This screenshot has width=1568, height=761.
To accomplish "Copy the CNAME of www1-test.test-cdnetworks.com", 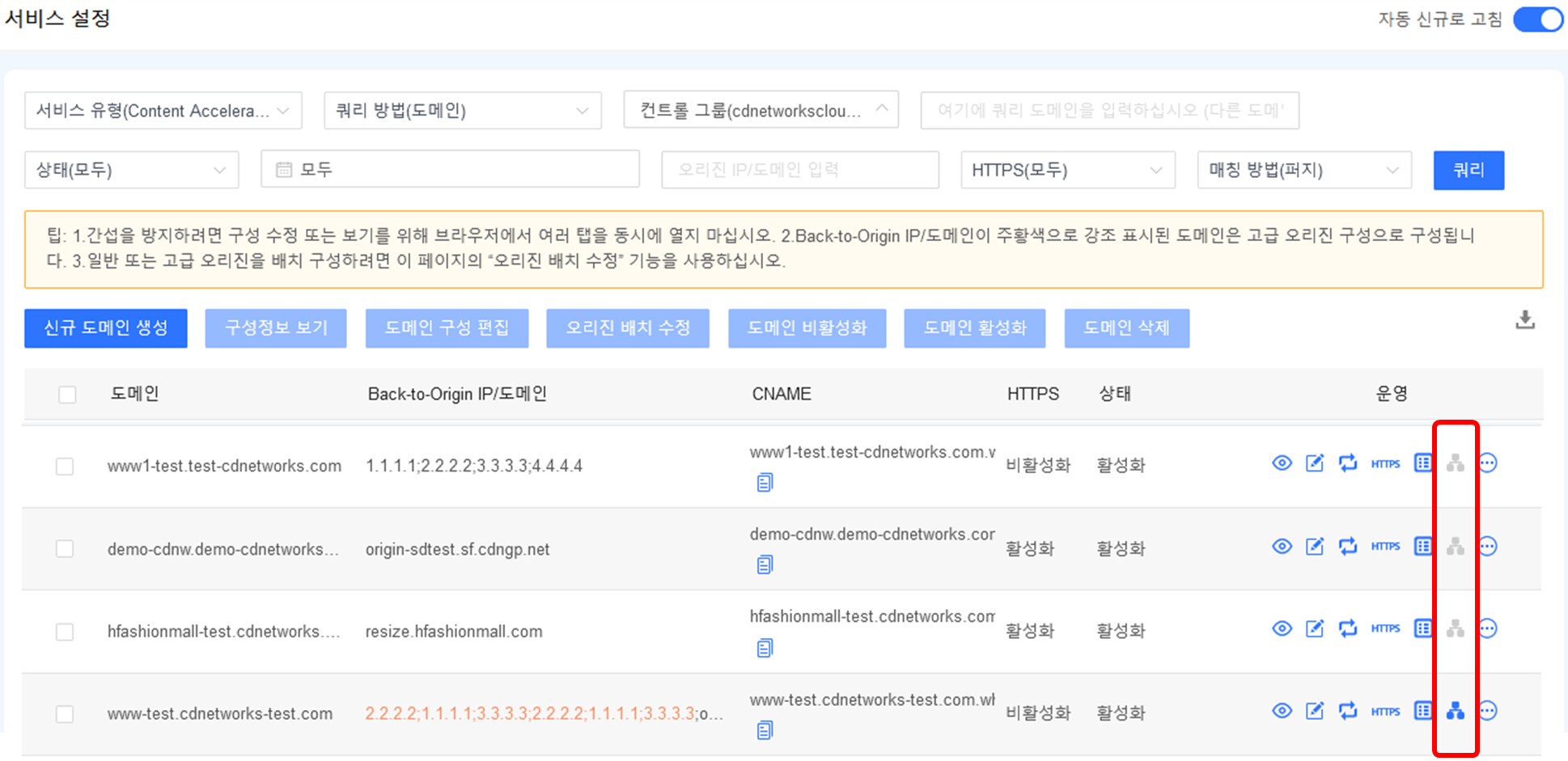I will tap(765, 484).
